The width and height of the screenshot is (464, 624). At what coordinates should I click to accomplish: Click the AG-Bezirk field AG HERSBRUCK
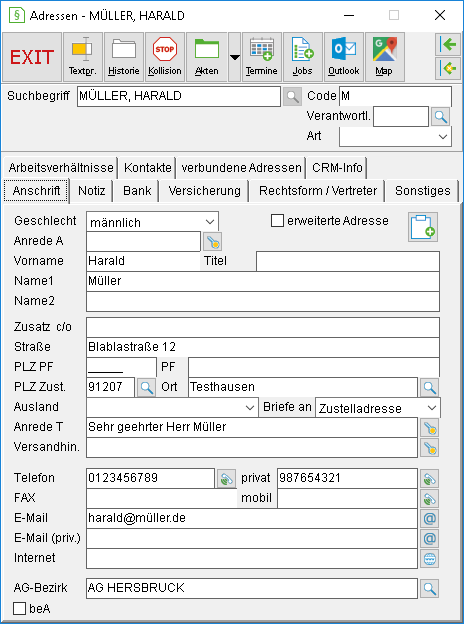coord(252,588)
